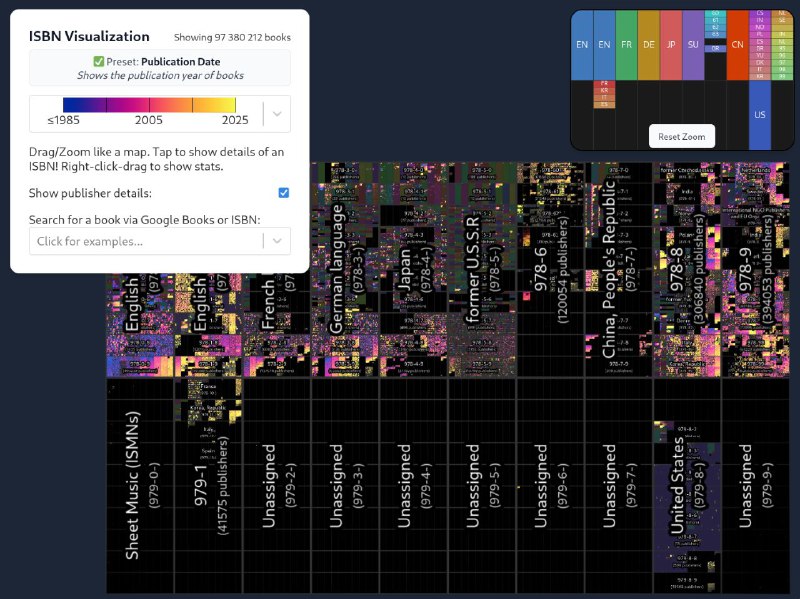This screenshot has height=599, width=800.
Task: Click the Reset Zoom button
Action: (x=681, y=135)
